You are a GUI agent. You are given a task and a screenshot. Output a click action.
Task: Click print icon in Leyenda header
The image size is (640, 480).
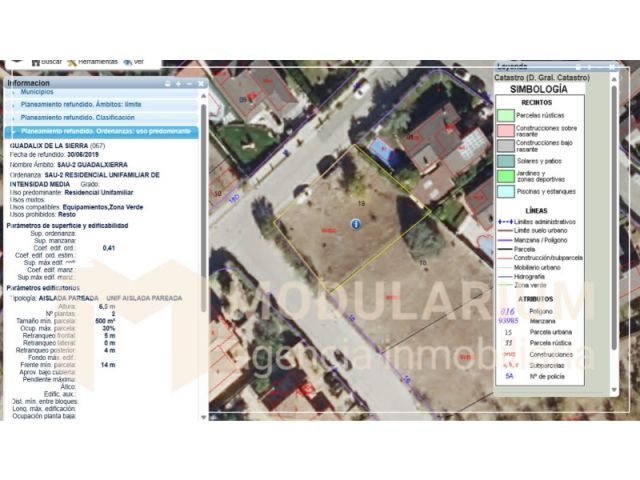578,67
